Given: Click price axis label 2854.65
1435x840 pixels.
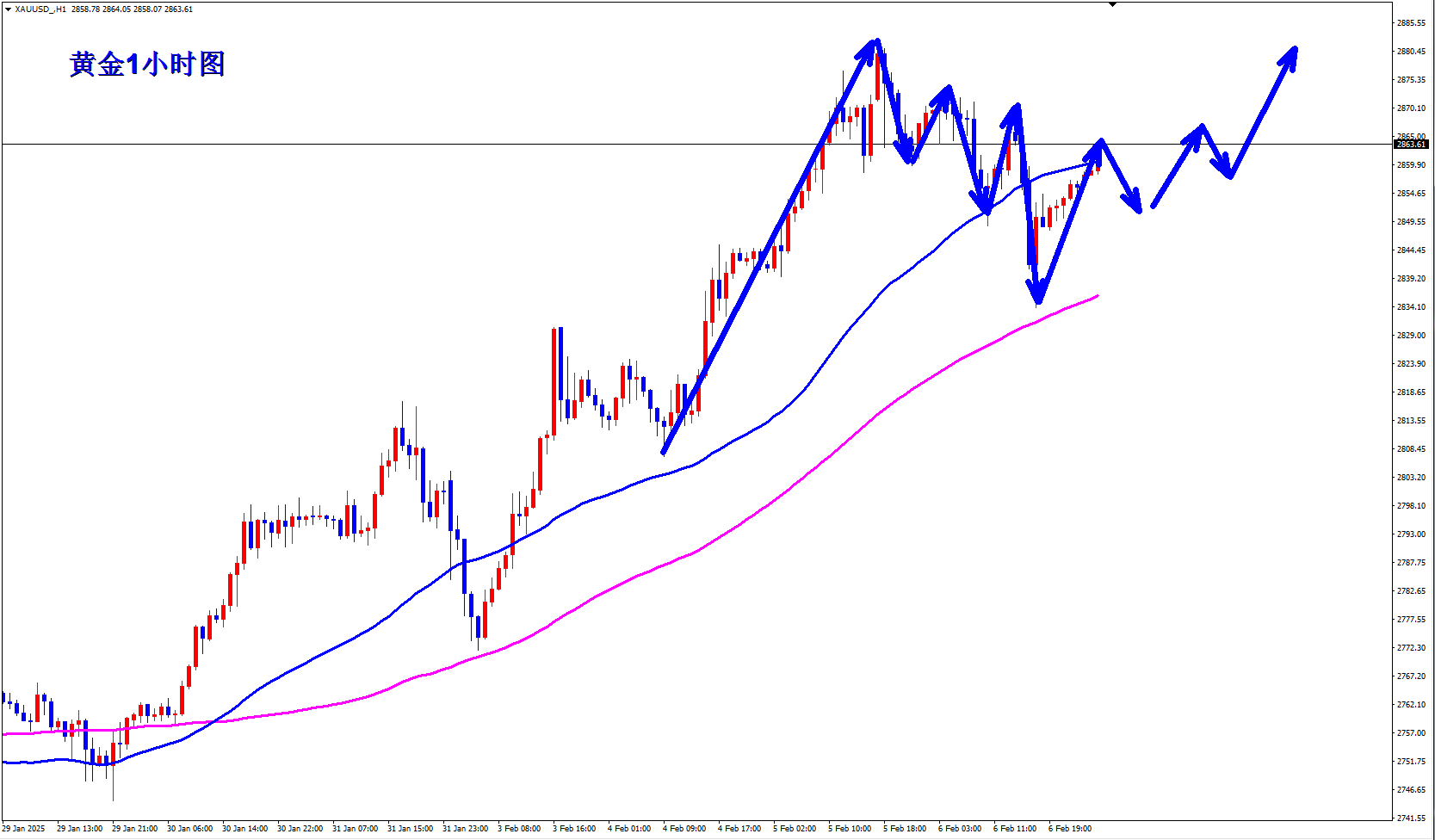Looking at the screenshot, I should pos(1411,194).
